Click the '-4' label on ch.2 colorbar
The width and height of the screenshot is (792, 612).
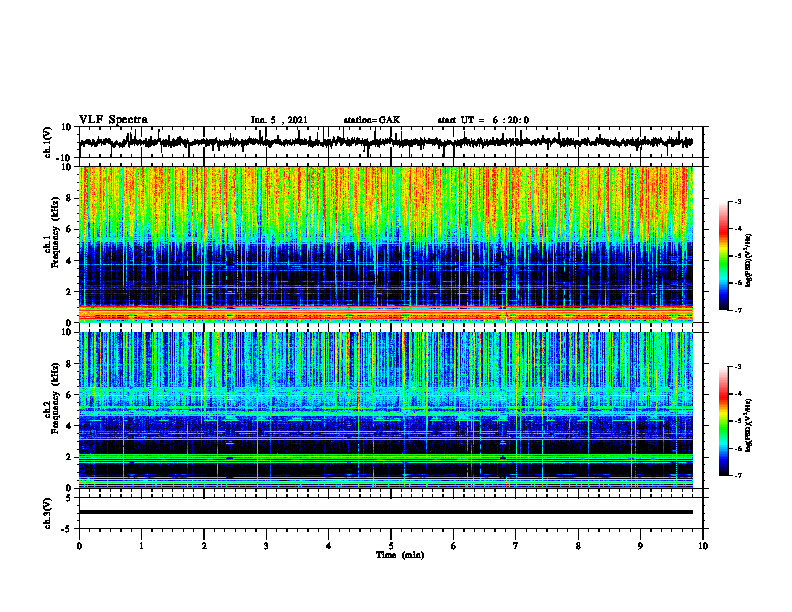coord(738,394)
